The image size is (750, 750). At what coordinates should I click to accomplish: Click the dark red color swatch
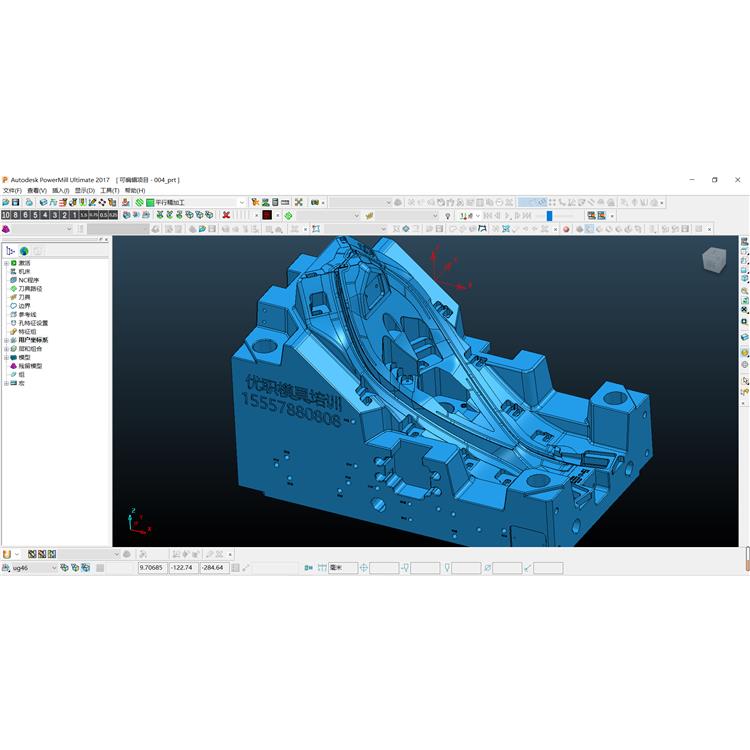(x=267, y=215)
